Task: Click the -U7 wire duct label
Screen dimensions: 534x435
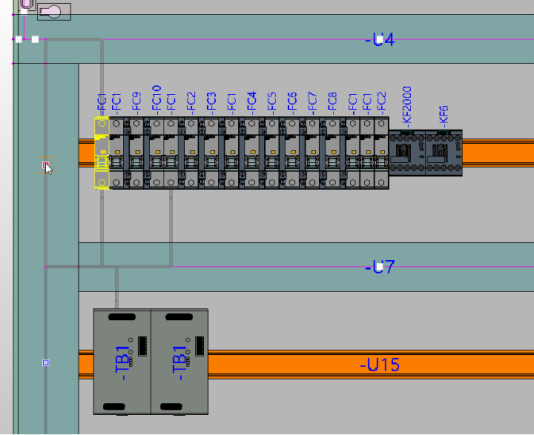Action: pos(380,267)
